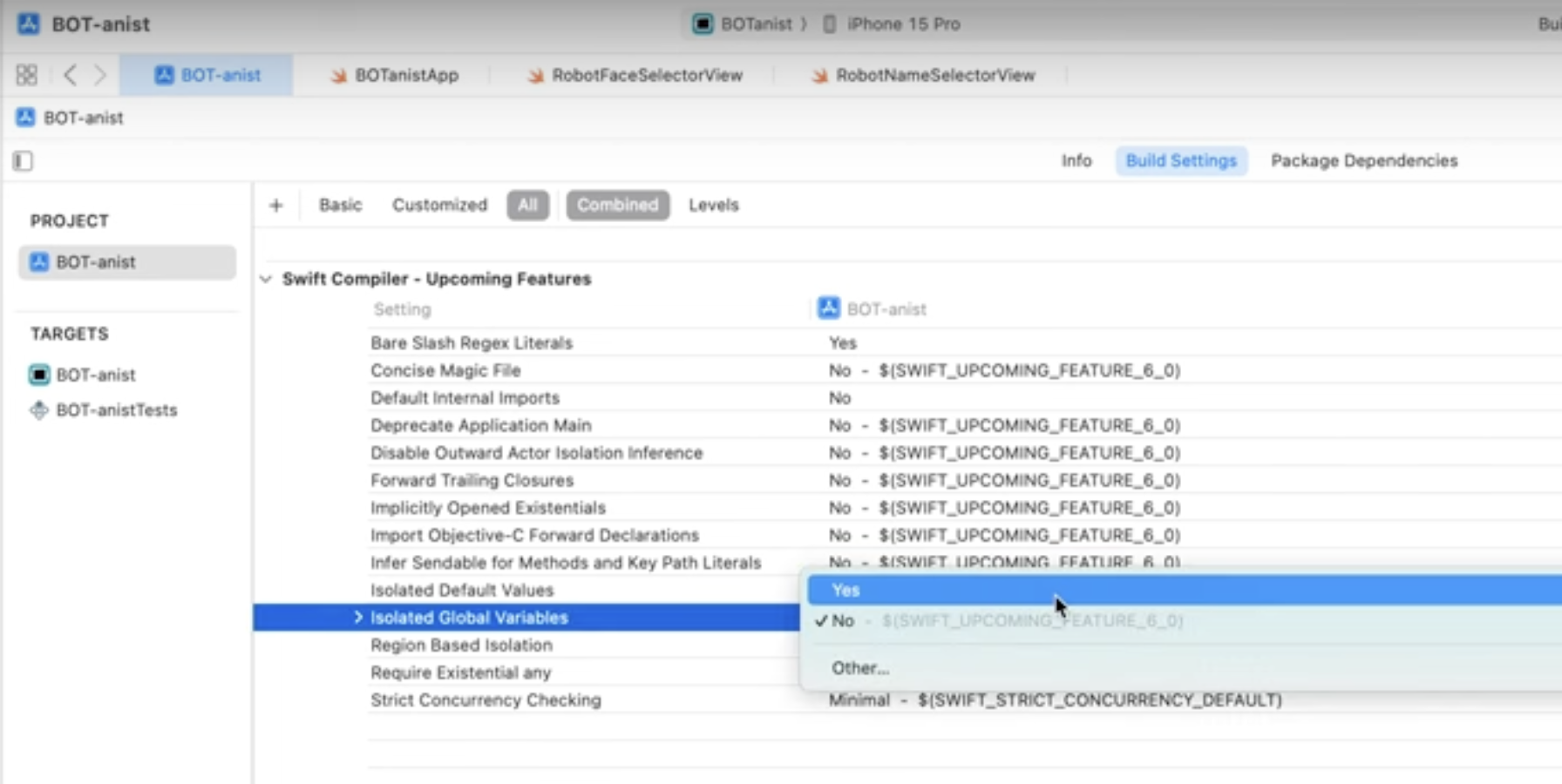The height and width of the screenshot is (784, 1562).
Task: Open the Package Dependencies tab
Action: point(1364,160)
